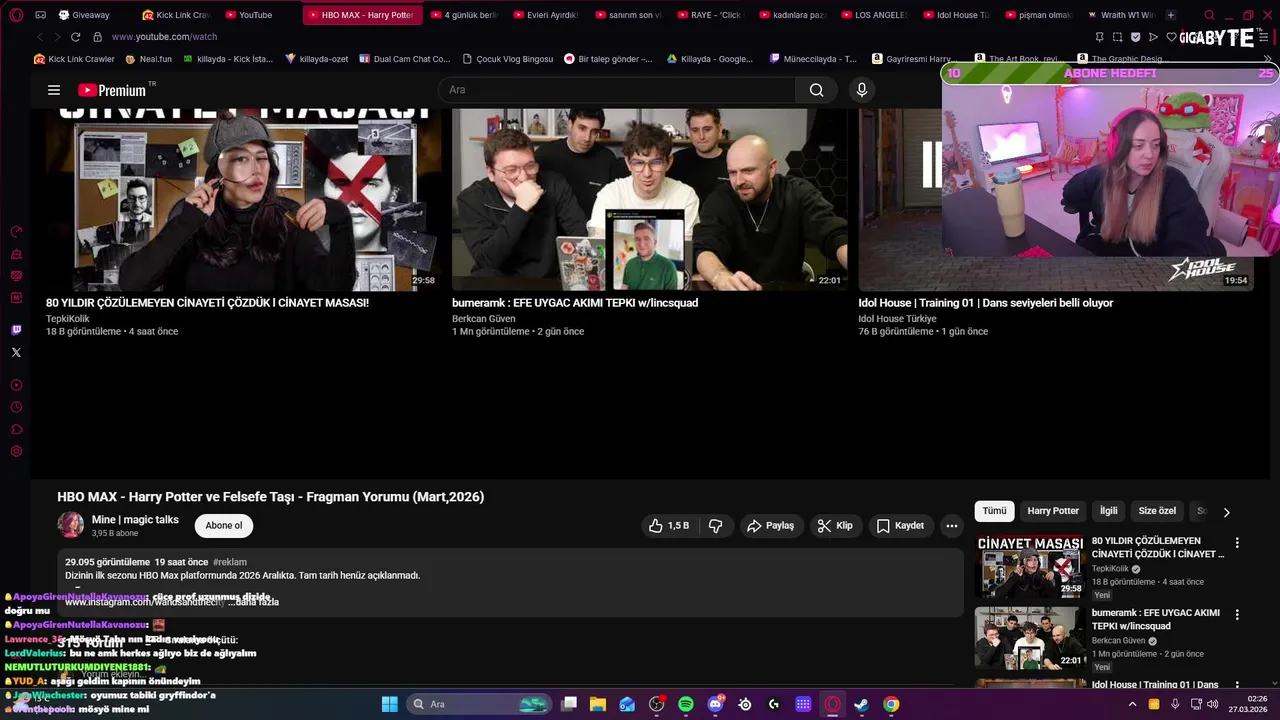Open the Windows Start menu
Image resolution: width=1280 pixels, height=720 pixels.
[390, 704]
